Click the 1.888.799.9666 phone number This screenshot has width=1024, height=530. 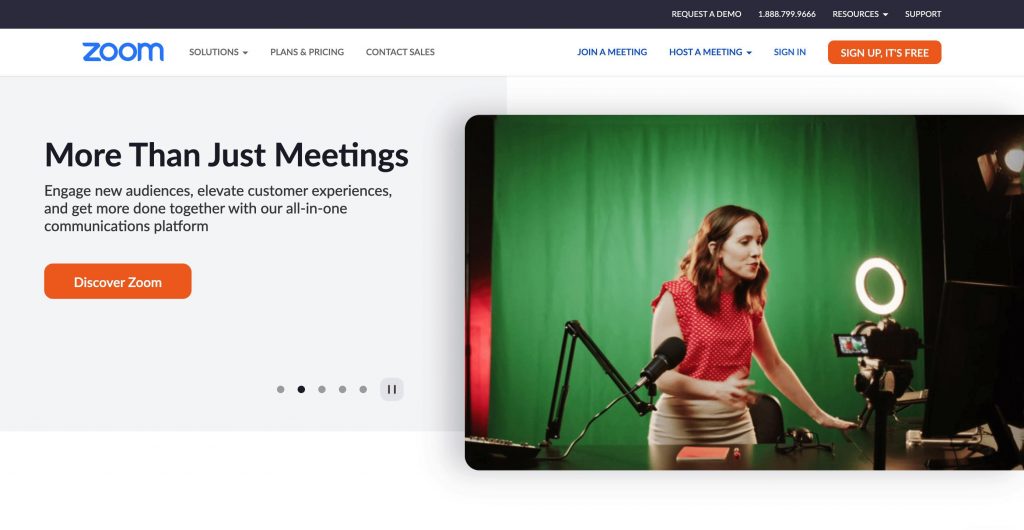[787, 14]
